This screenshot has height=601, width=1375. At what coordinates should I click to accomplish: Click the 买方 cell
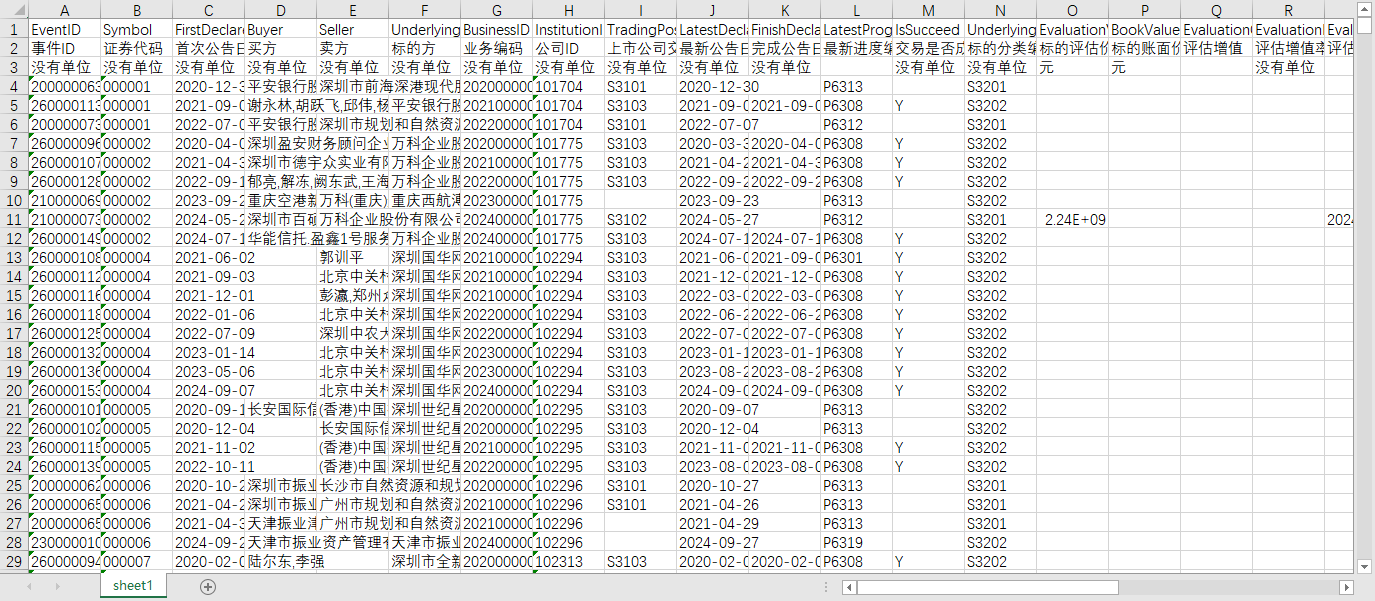point(280,49)
